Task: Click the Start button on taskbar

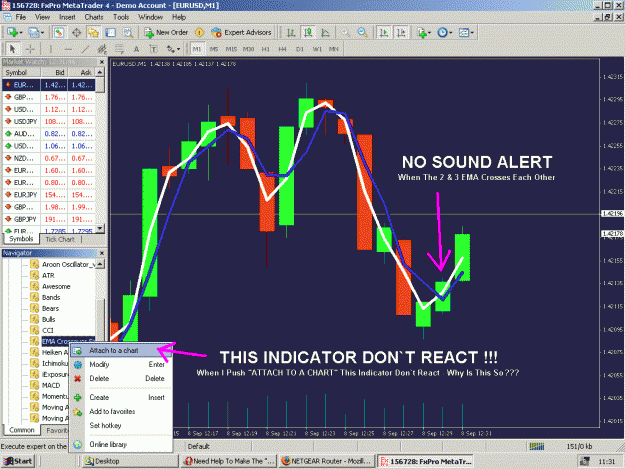Action: point(18,461)
